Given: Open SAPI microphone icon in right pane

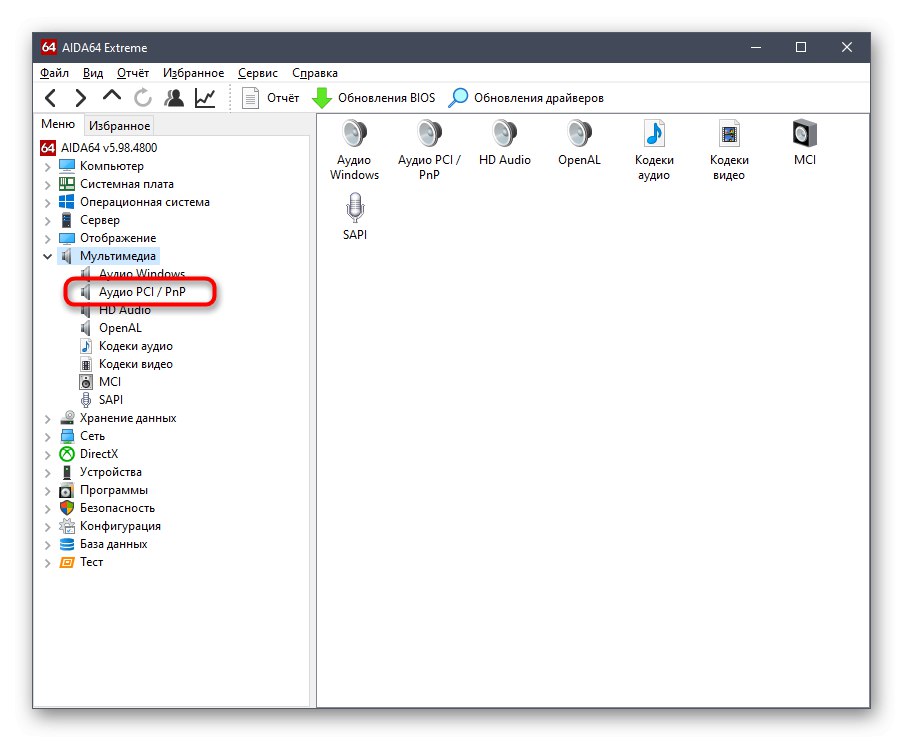Looking at the screenshot, I should coord(355,216).
